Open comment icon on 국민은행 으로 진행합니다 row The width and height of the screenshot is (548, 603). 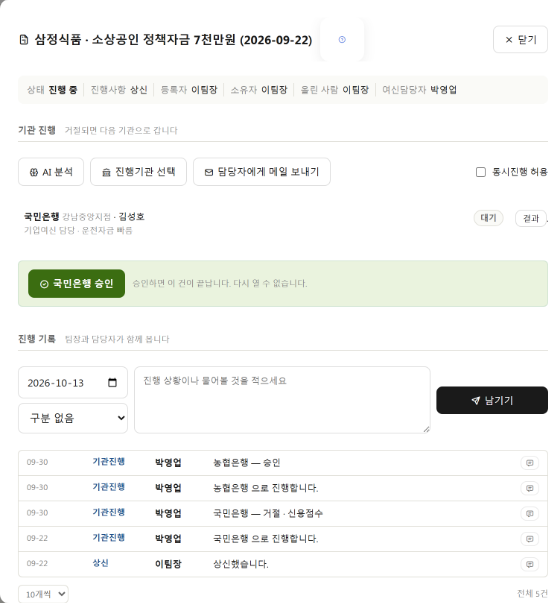(x=530, y=539)
